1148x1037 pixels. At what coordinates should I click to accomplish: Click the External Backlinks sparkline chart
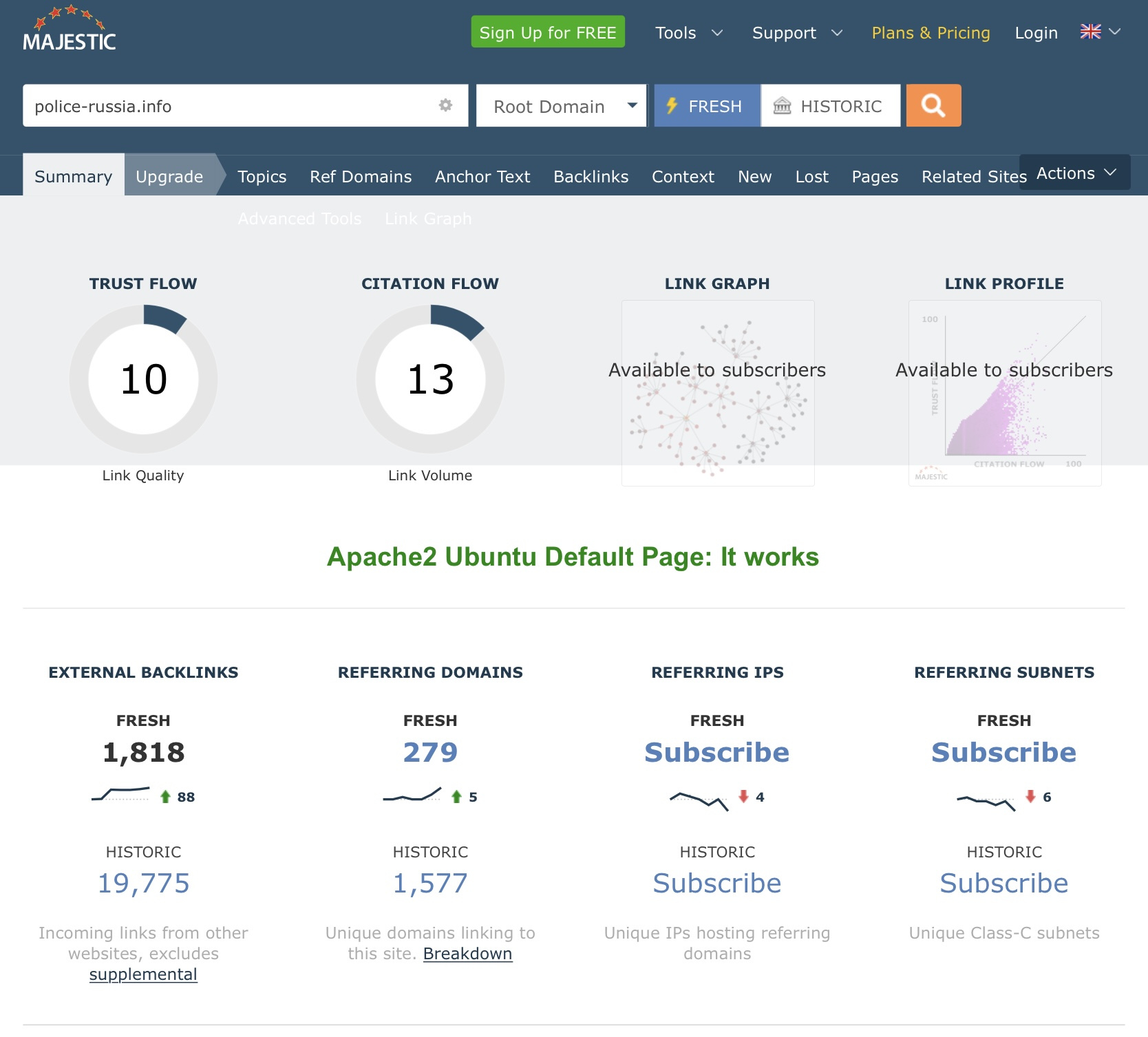(120, 795)
